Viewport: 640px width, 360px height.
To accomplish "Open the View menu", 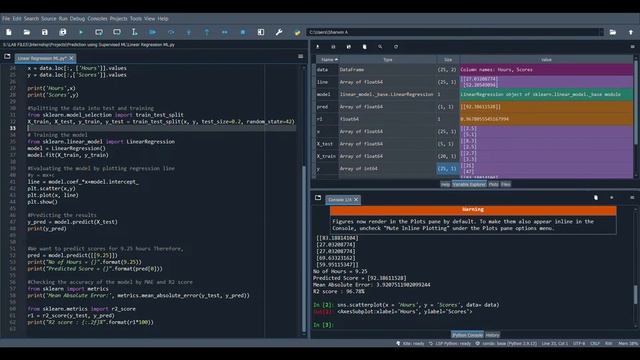I will click(149, 19).
